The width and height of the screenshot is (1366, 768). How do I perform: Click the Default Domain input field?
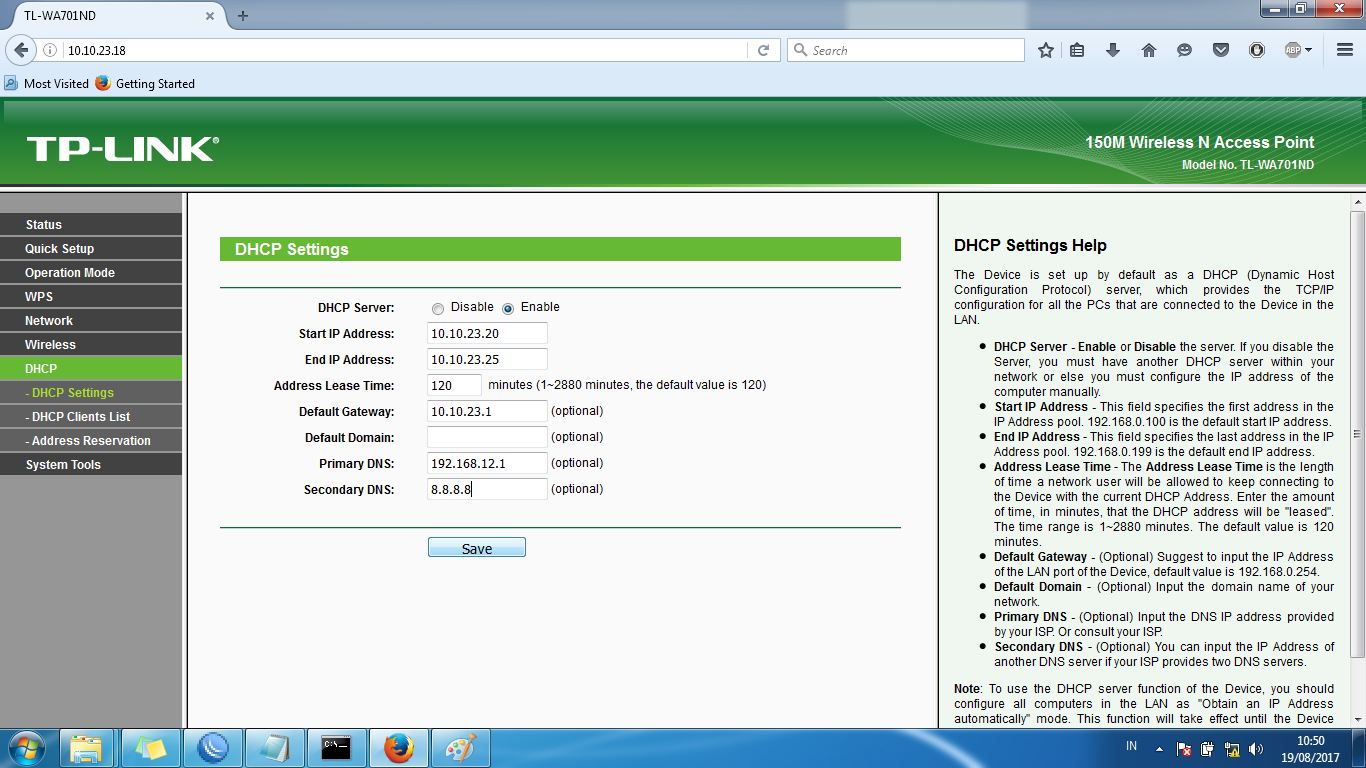pos(487,436)
